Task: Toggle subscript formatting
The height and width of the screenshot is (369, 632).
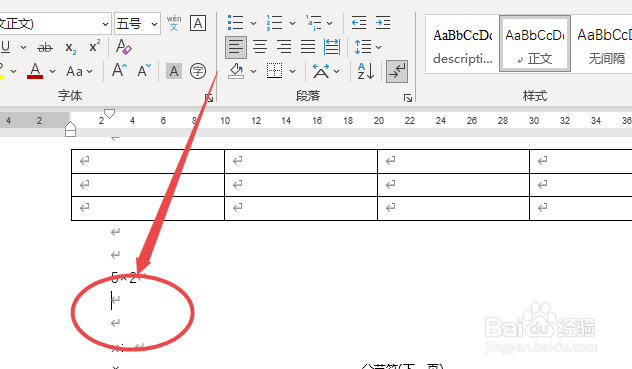Action: [71, 48]
